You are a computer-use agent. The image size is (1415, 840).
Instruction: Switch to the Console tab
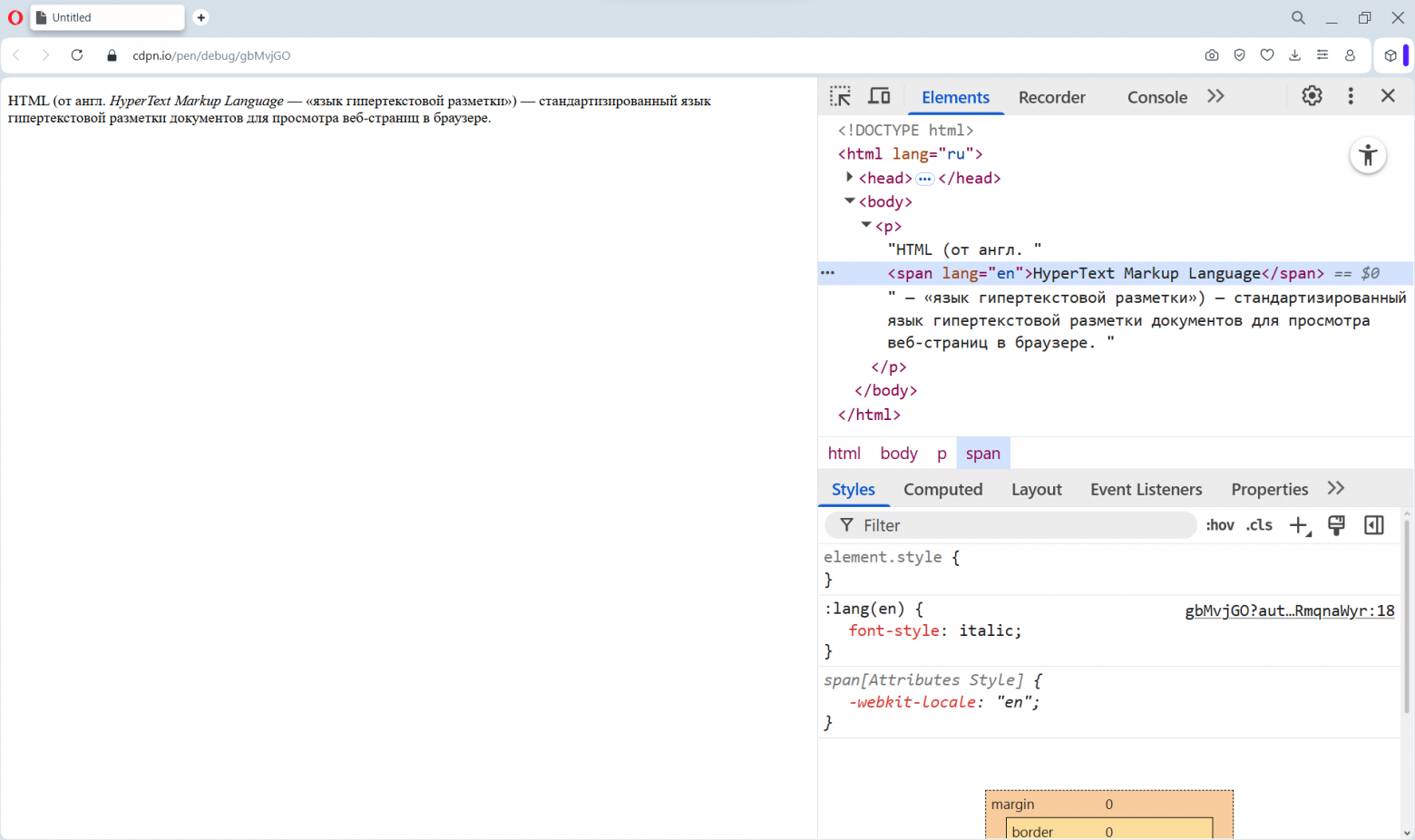[x=1156, y=97]
